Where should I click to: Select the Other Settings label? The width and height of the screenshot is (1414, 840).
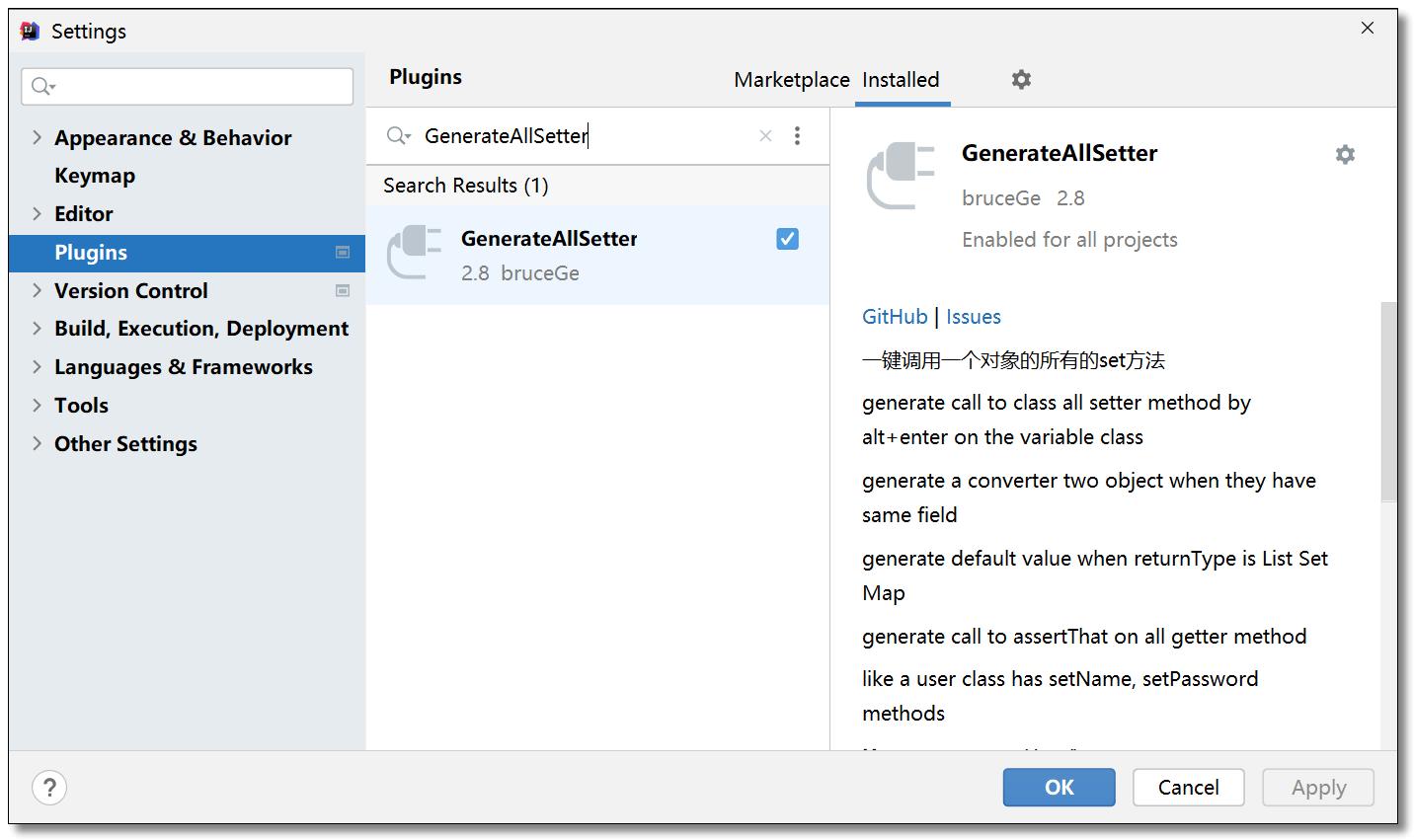125,444
